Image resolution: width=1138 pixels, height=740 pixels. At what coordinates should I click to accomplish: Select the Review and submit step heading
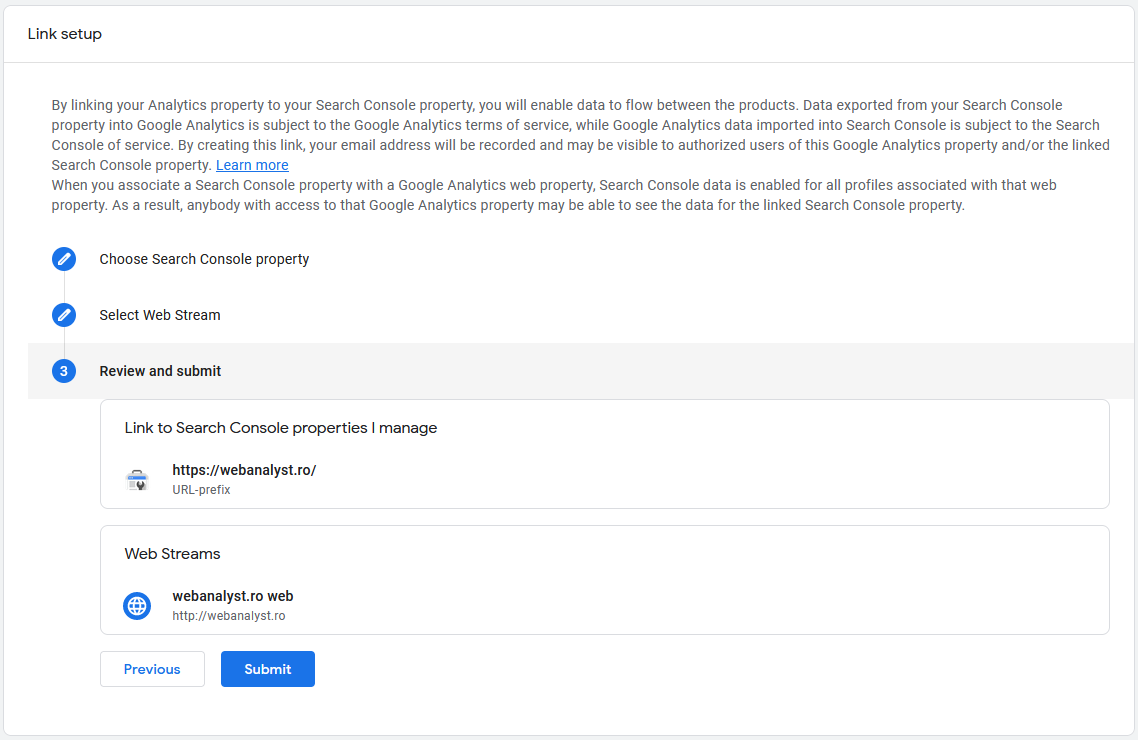160,371
